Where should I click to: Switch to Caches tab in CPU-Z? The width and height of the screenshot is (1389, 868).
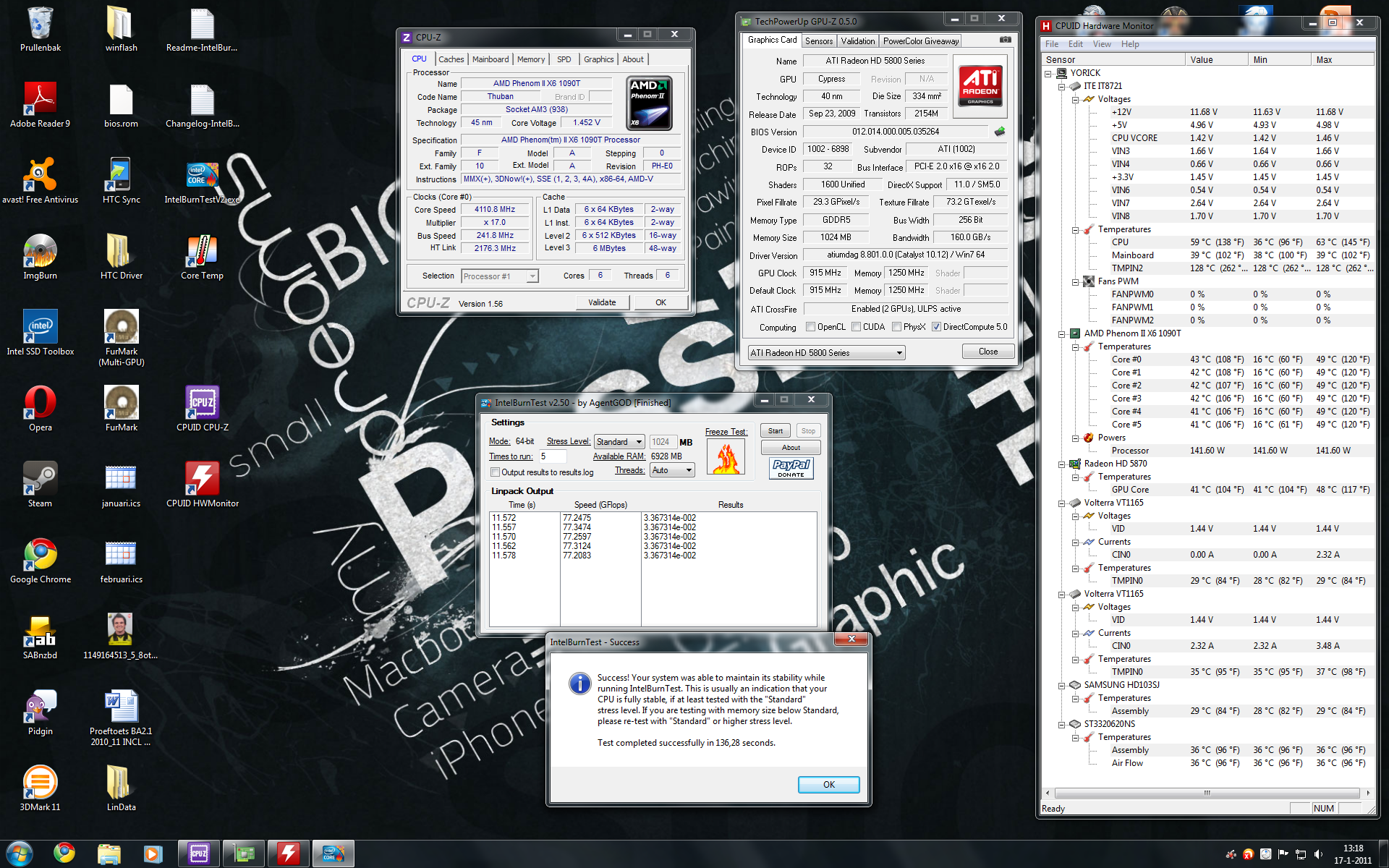point(451,59)
